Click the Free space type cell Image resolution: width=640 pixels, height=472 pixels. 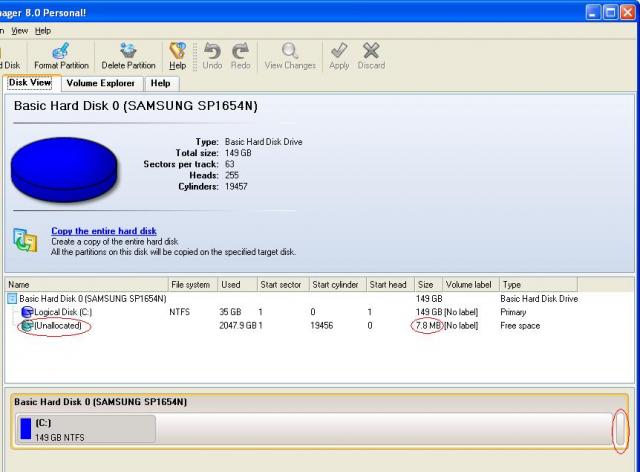point(520,325)
